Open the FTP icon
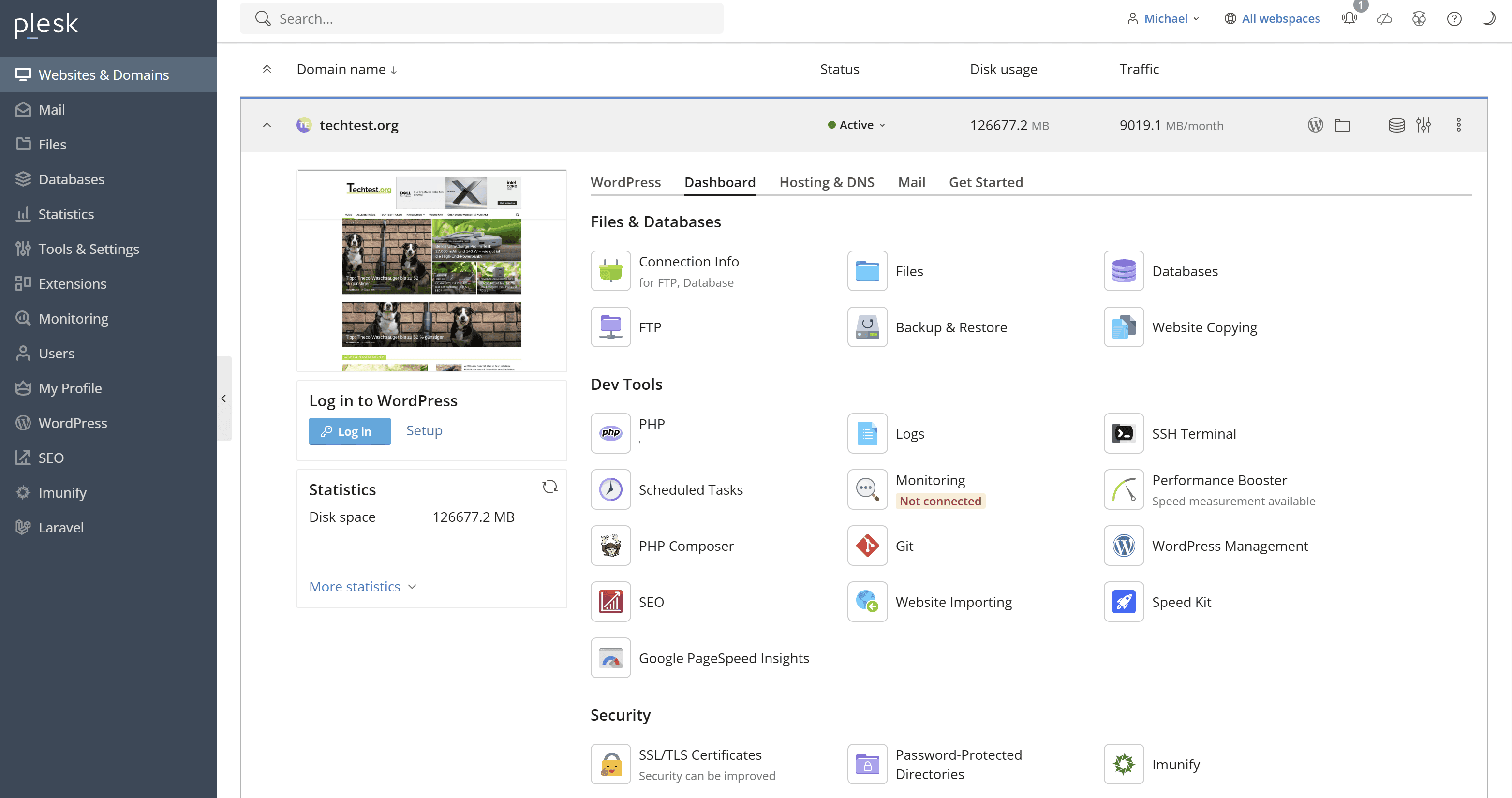 tap(610, 327)
